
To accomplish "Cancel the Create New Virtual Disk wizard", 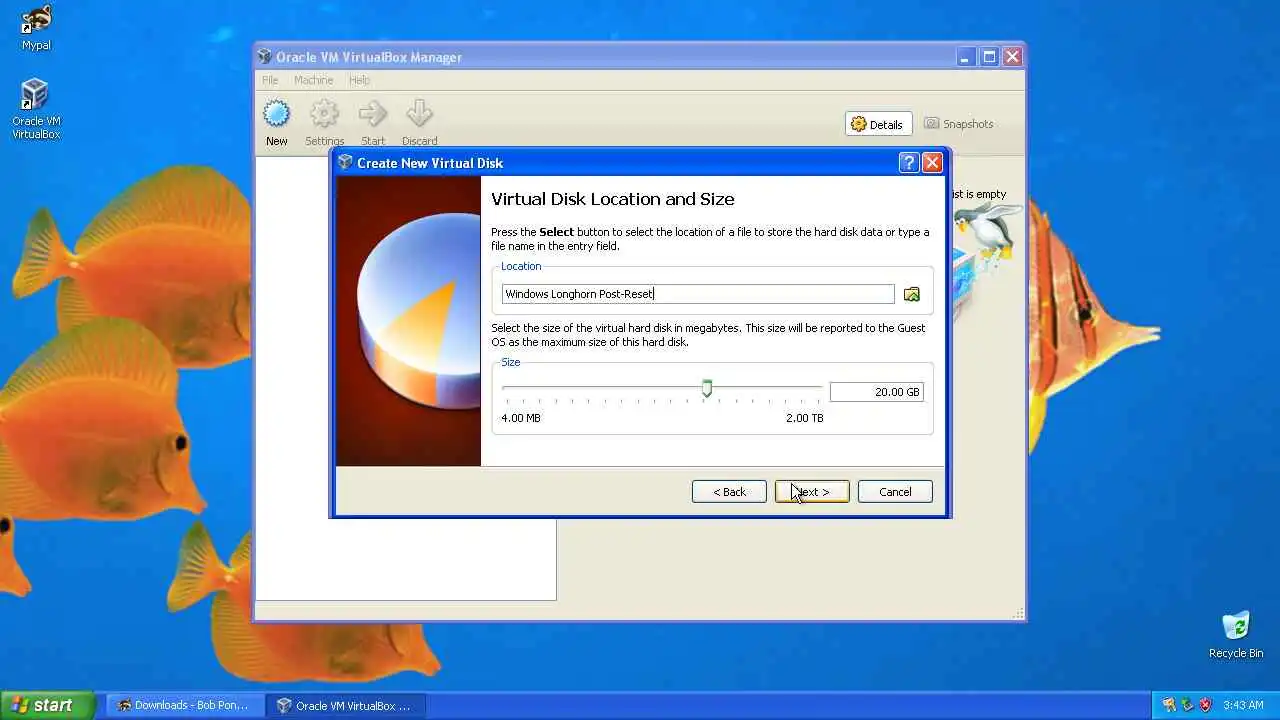I will (x=895, y=492).
